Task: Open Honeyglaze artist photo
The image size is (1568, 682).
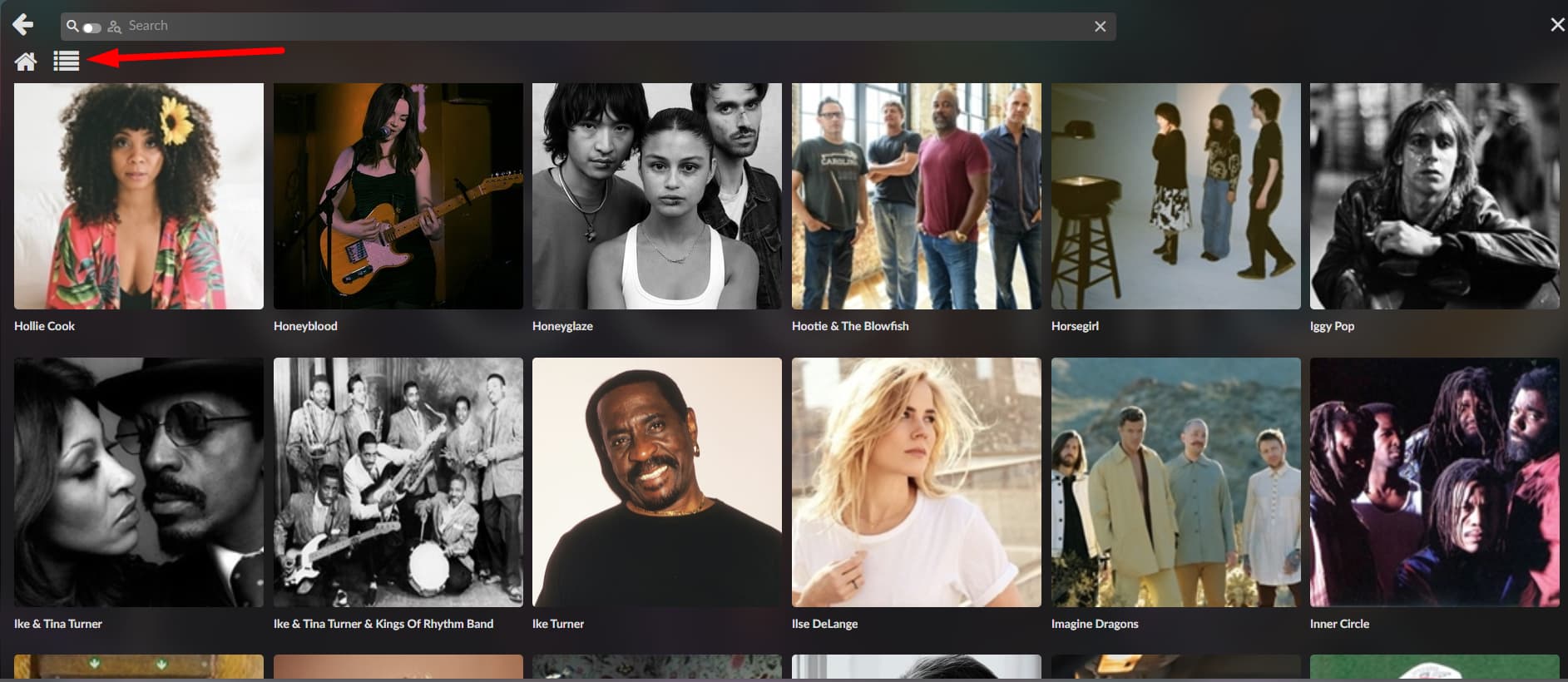Action: 657,196
